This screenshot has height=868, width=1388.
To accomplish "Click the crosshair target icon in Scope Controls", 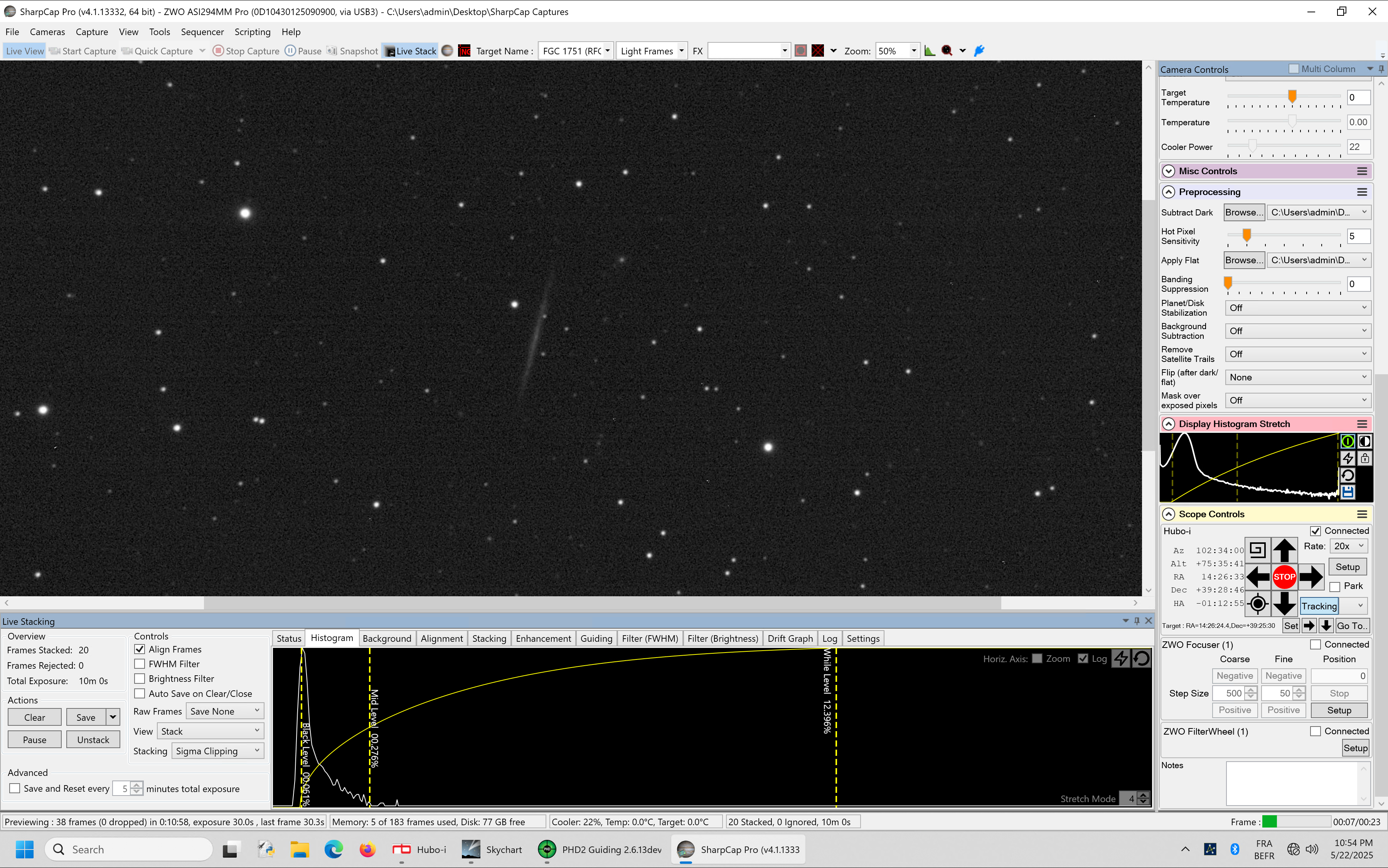I will (x=1258, y=604).
